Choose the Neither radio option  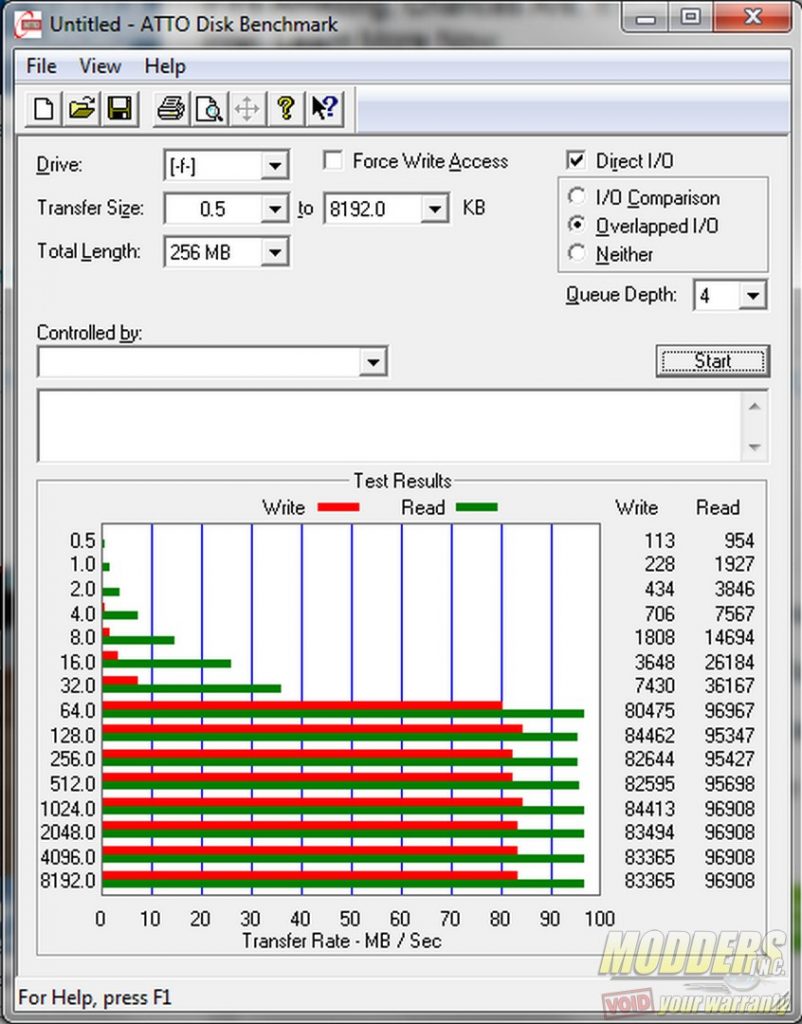[577, 254]
